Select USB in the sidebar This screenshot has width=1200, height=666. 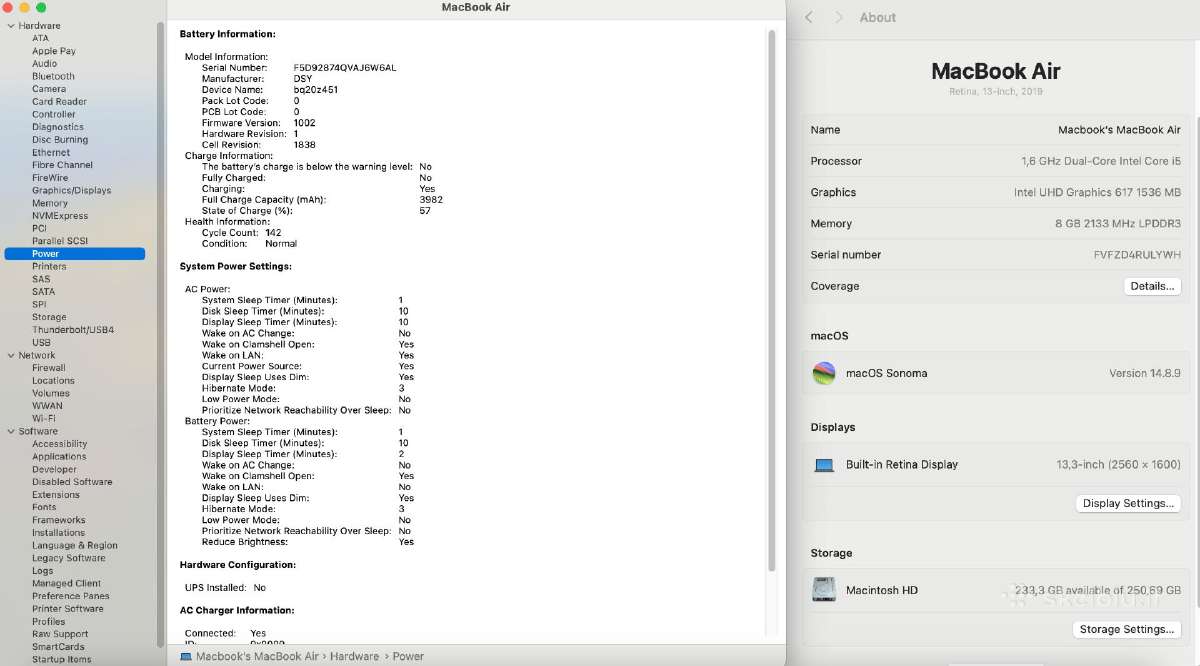point(41,343)
